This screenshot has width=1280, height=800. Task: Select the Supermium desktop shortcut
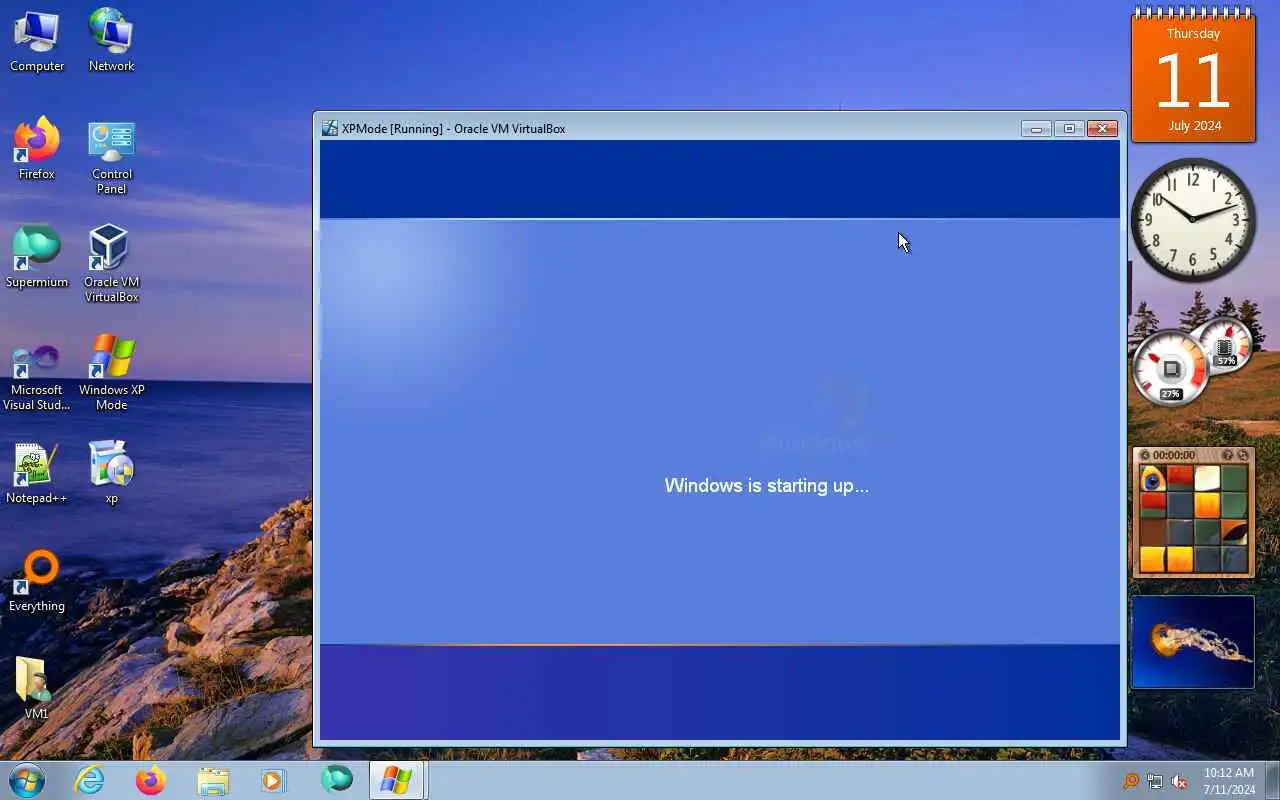click(x=37, y=256)
